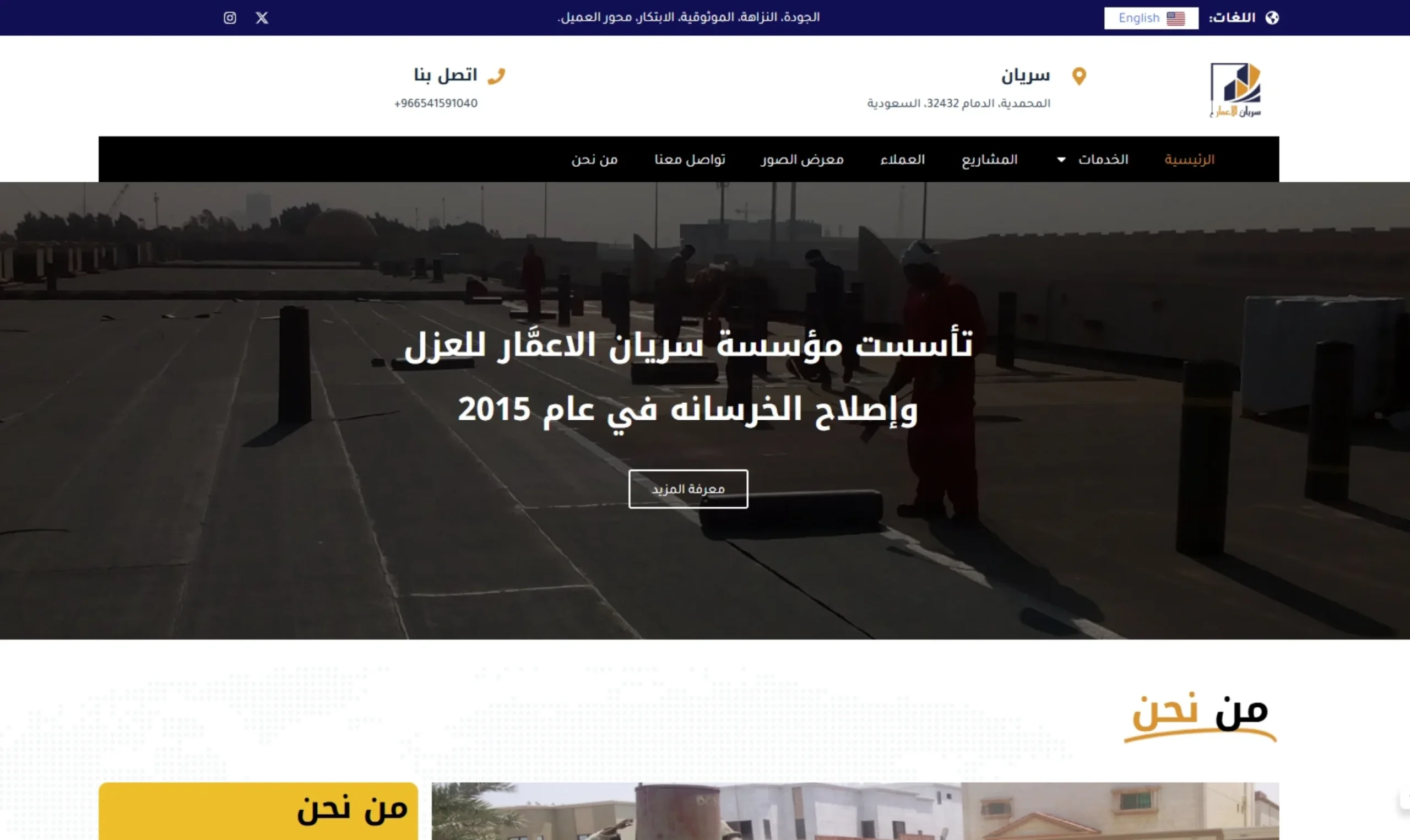Image resolution: width=1410 pixels, height=840 pixels.
Task: Expand the الخدمات dropdown arrow
Action: tap(1061, 160)
